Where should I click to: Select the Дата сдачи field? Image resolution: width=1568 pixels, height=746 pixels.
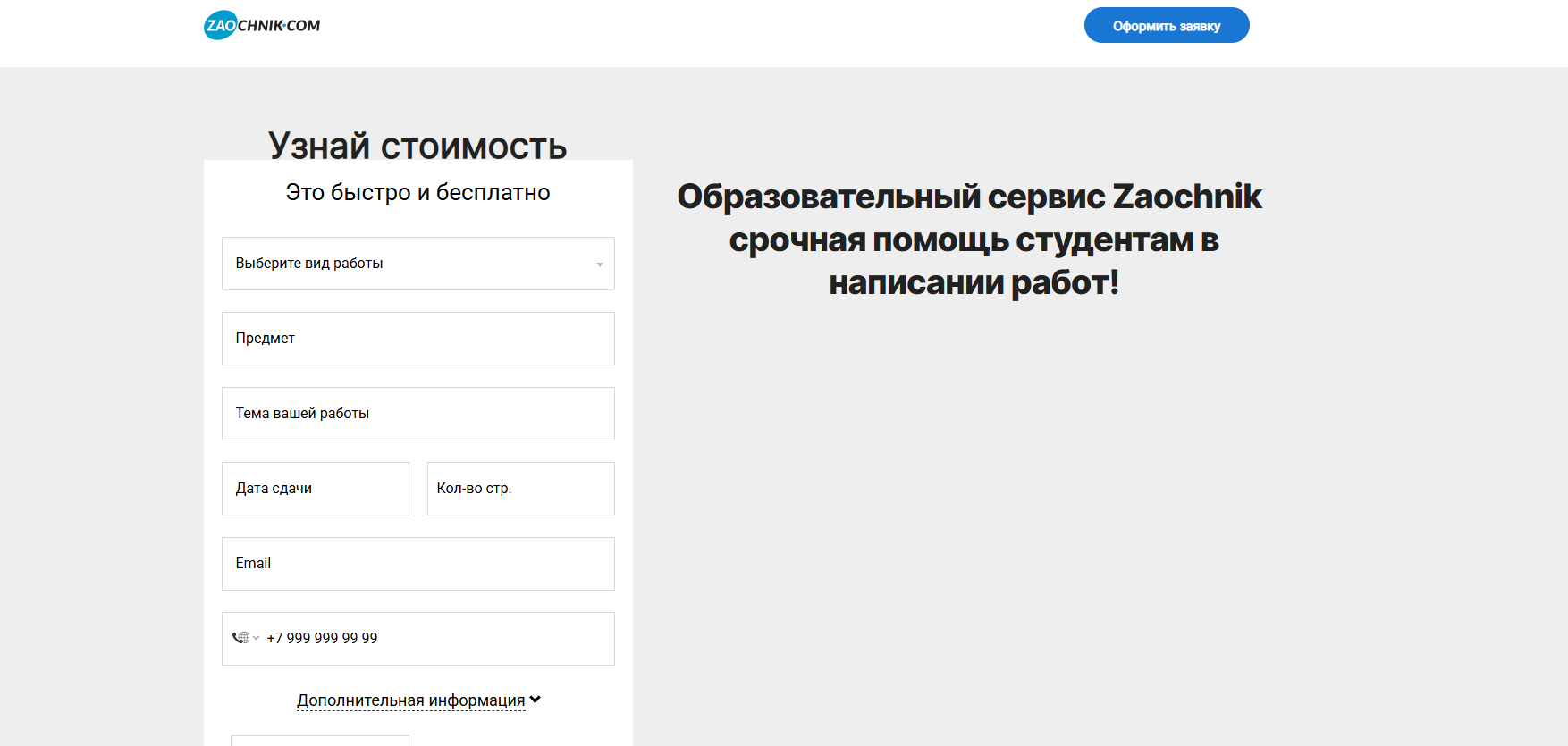pyautogui.click(x=315, y=489)
